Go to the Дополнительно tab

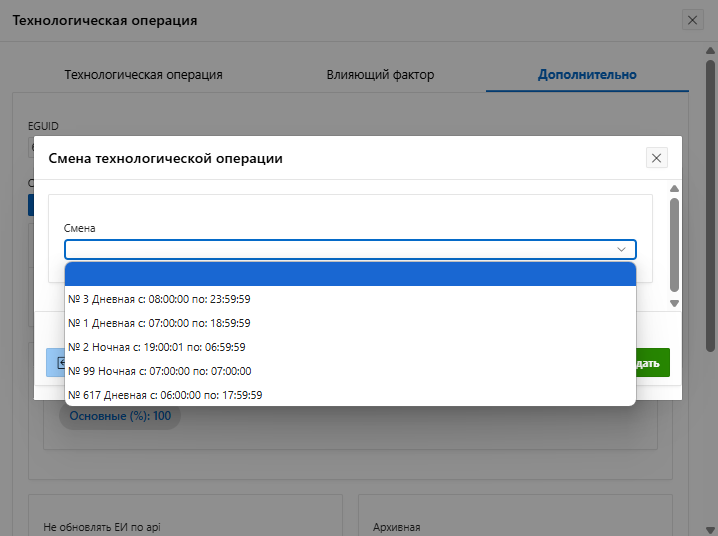click(x=587, y=75)
